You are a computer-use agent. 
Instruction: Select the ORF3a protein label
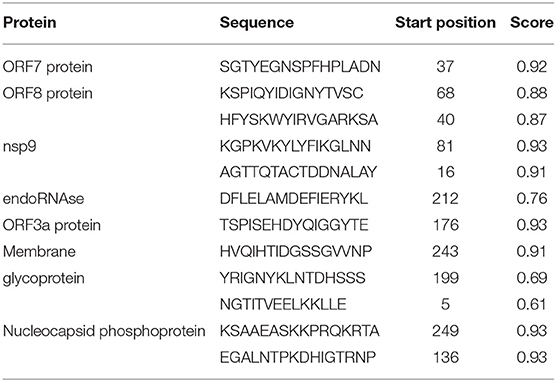tap(52, 225)
